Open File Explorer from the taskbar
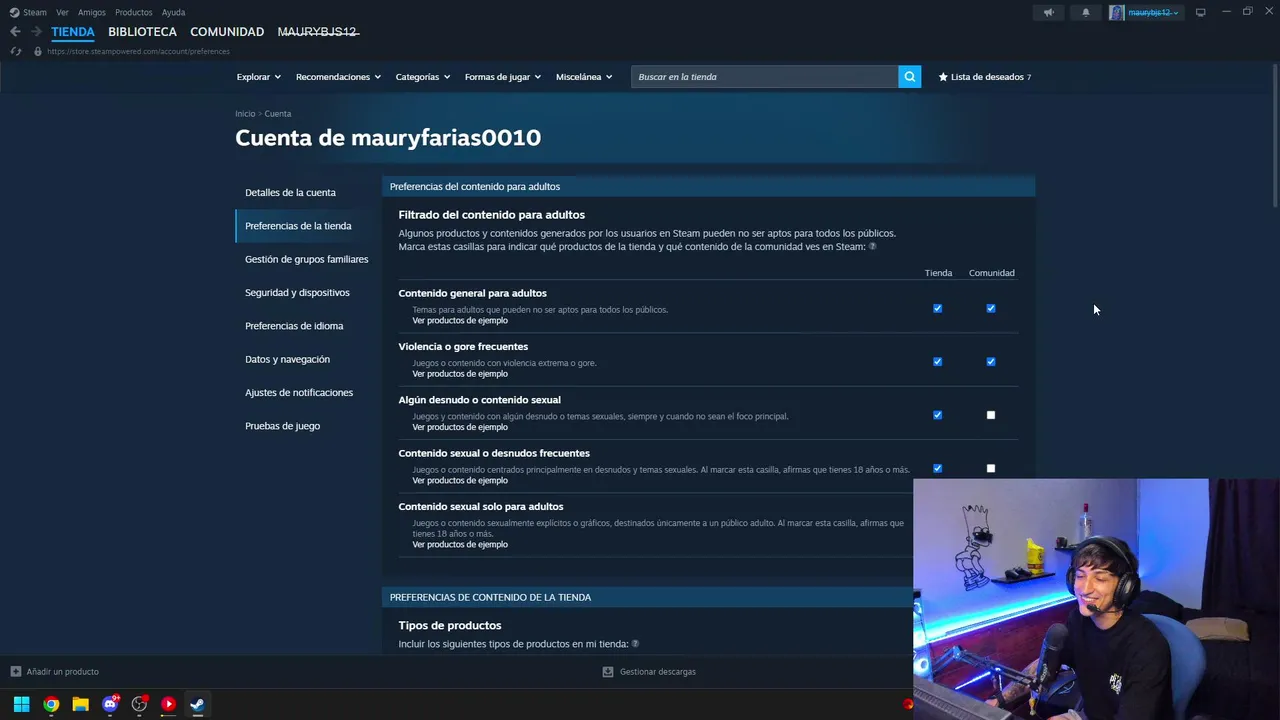 pos(80,704)
